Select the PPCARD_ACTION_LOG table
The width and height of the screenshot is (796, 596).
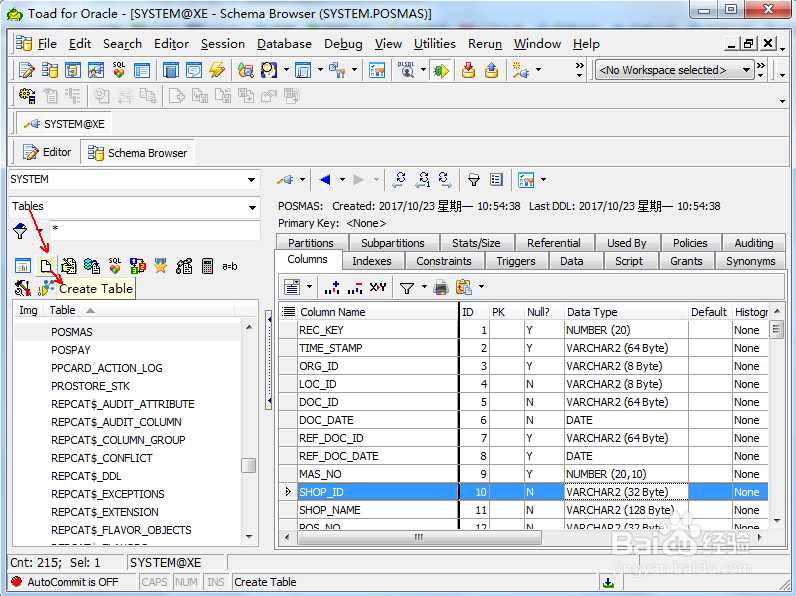click(107, 368)
